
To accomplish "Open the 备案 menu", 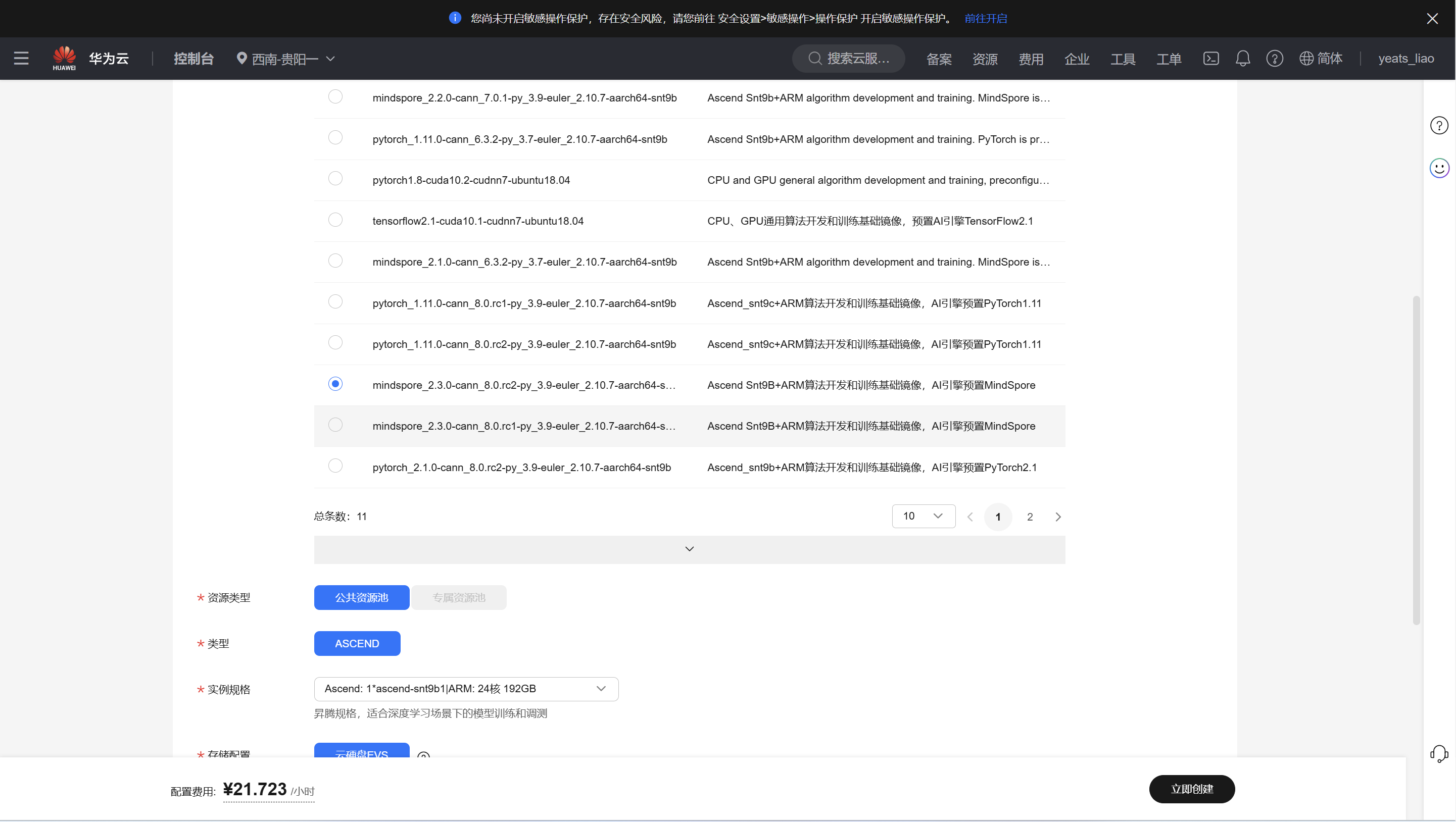I will pos(938,59).
